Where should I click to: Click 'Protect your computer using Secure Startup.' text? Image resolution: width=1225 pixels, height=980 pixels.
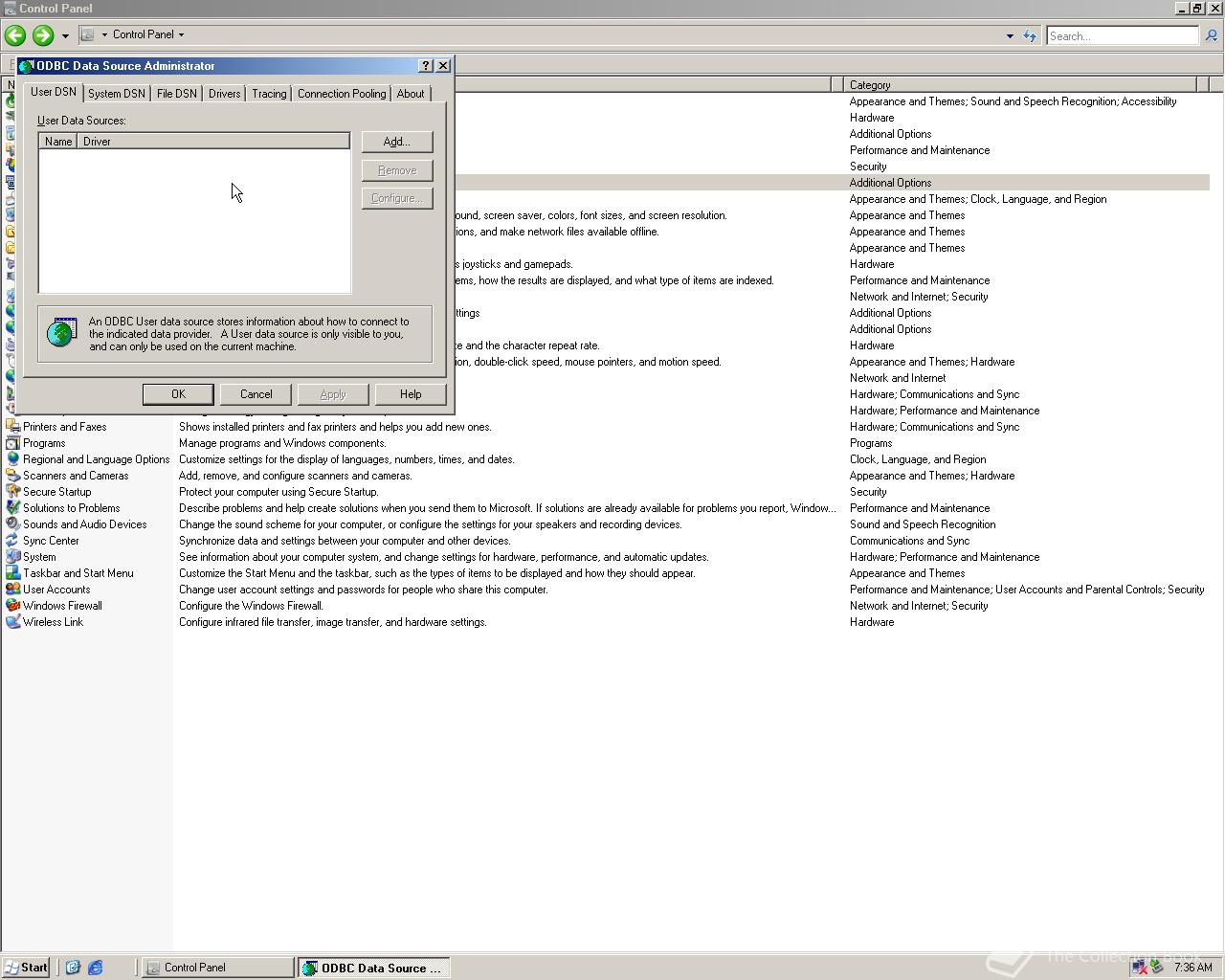coord(278,492)
